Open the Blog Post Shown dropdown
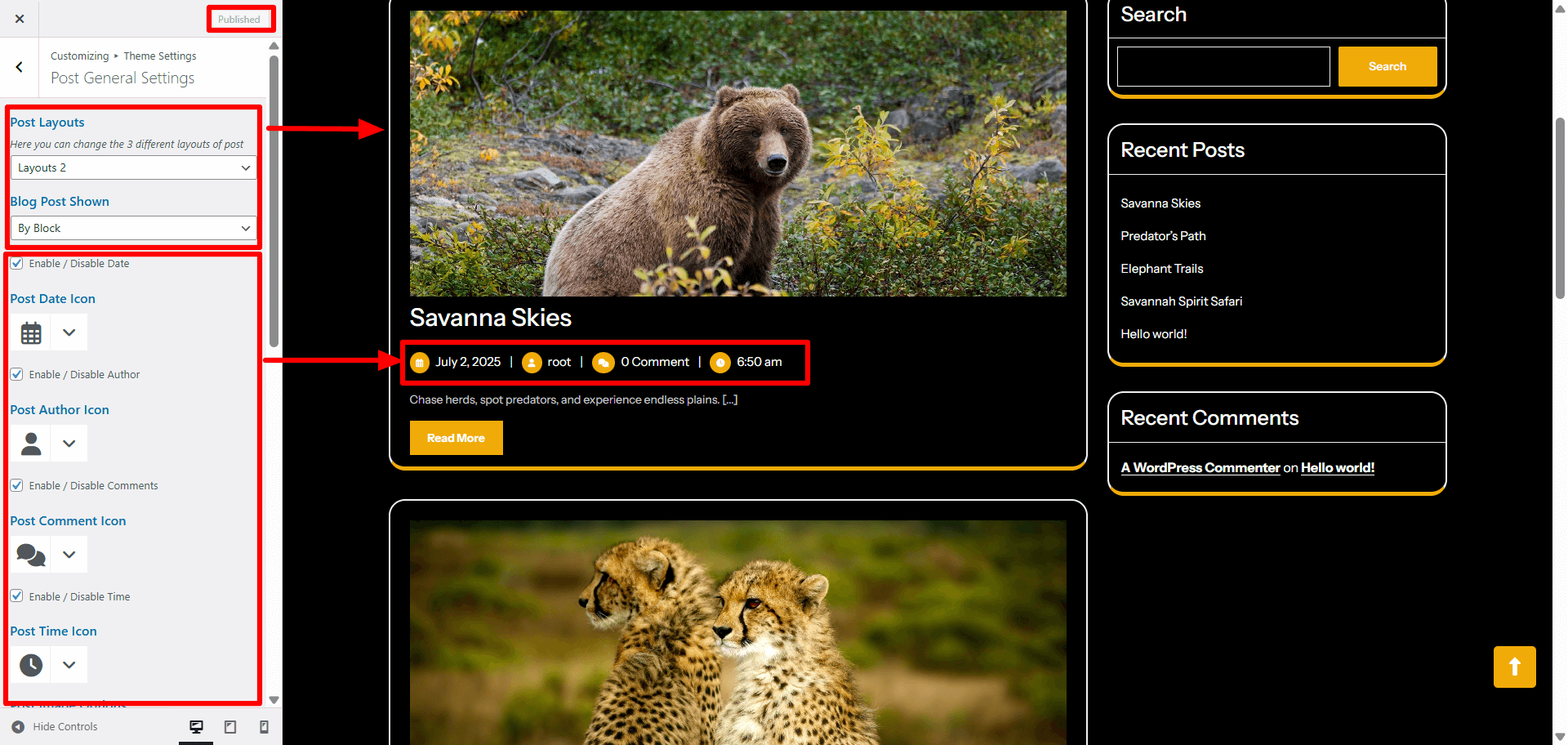The image size is (1568, 745). [133, 228]
